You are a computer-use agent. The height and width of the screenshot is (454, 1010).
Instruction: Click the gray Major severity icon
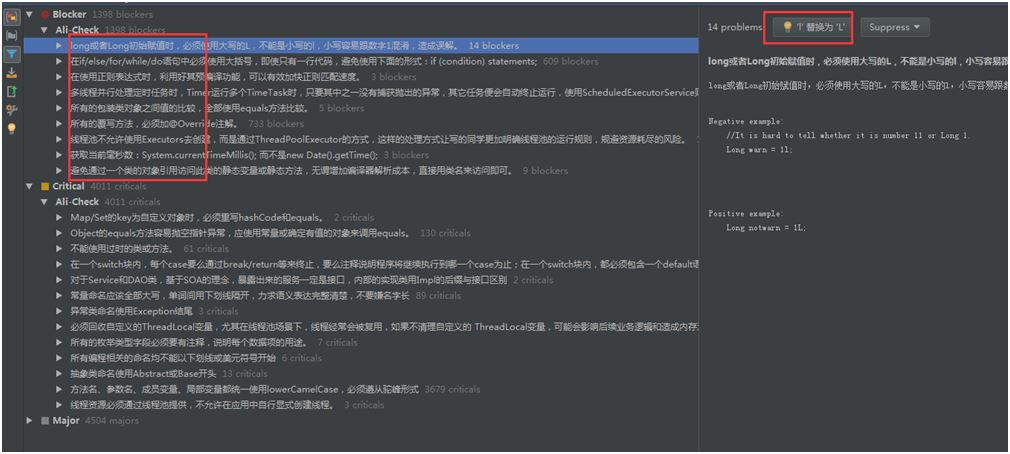(x=45, y=421)
